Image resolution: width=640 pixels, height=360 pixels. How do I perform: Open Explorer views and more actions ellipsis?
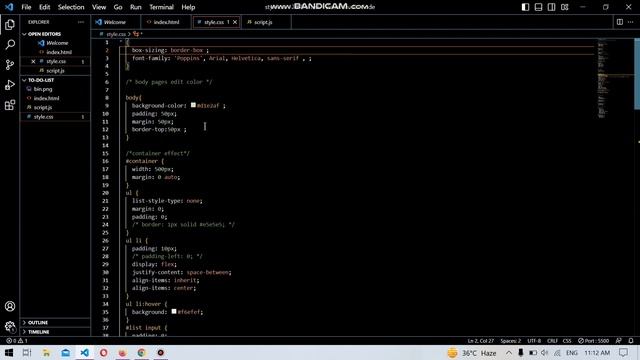(x=81, y=22)
